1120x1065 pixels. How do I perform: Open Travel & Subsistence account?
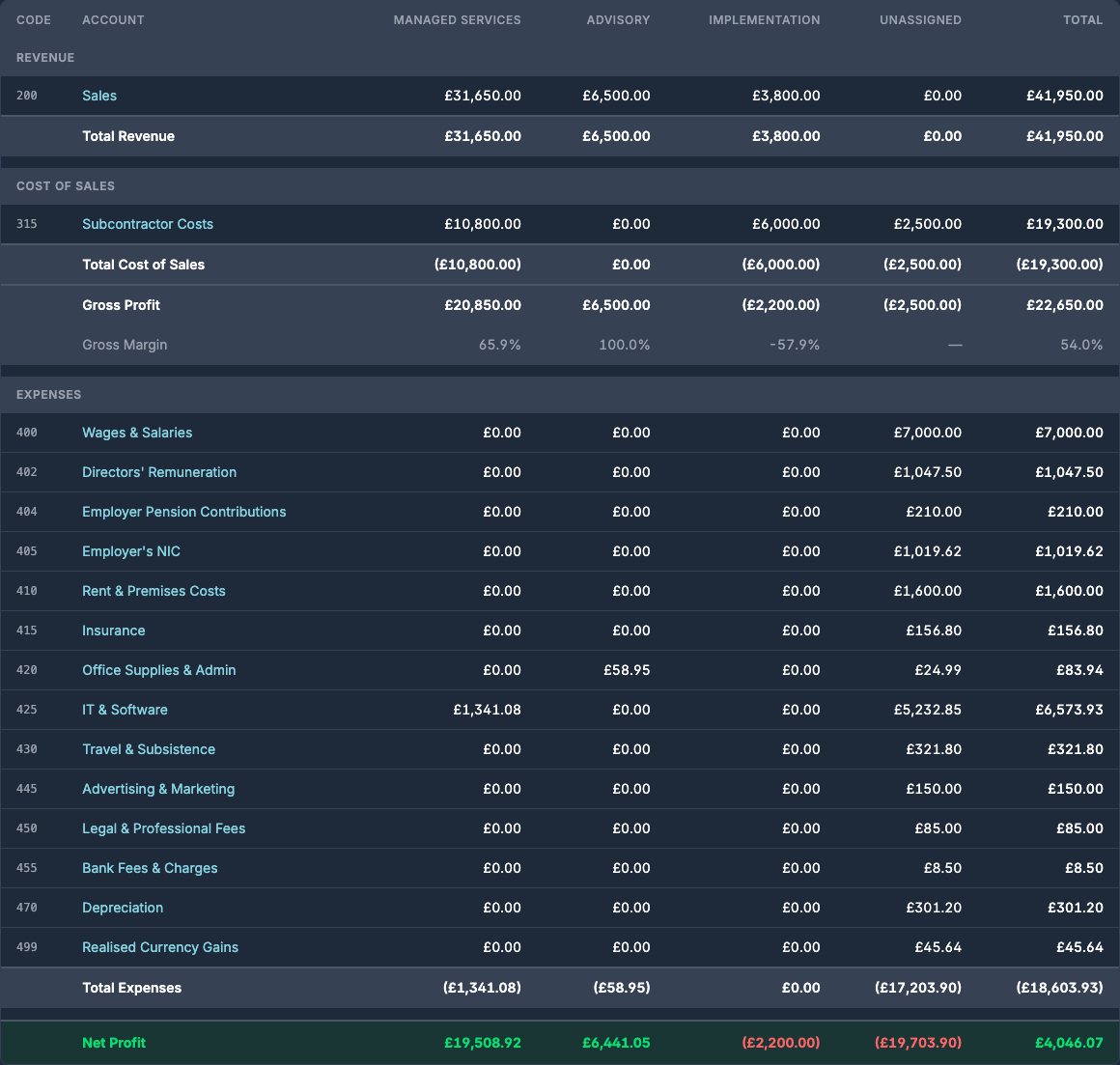coord(149,749)
